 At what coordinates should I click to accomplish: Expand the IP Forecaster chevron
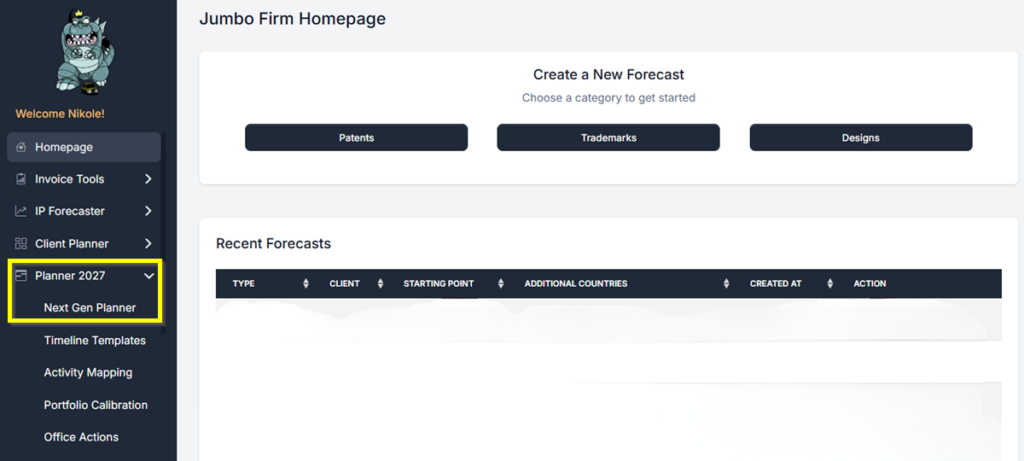point(148,211)
